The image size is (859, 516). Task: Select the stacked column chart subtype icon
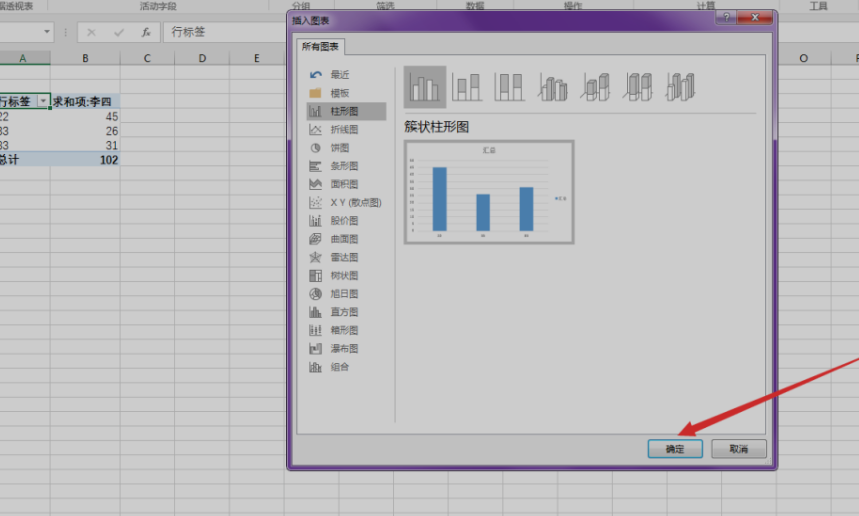[467, 87]
